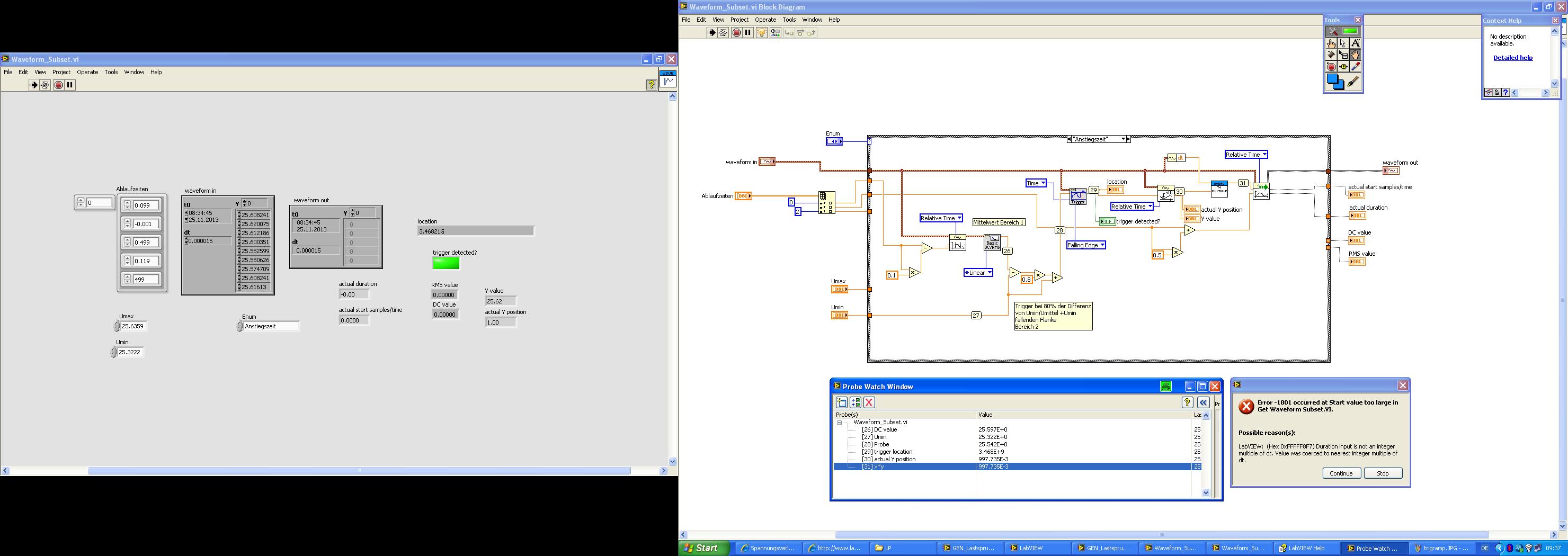Open the Detailed help link
1568x556 pixels.
[x=1512, y=58]
